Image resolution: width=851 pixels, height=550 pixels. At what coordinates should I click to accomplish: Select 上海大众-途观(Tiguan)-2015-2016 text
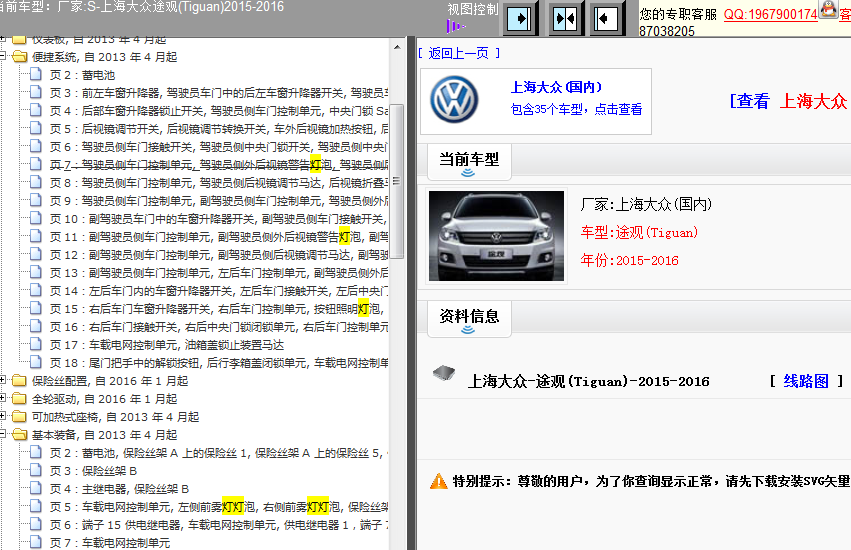click(589, 382)
